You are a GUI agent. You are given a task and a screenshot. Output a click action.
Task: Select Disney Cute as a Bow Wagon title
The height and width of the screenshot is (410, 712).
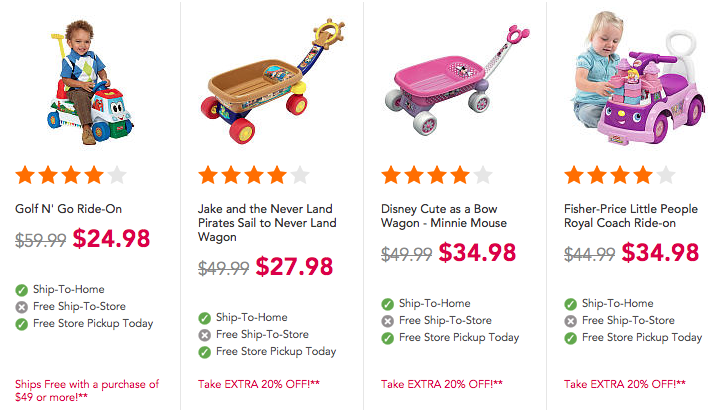(x=444, y=216)
